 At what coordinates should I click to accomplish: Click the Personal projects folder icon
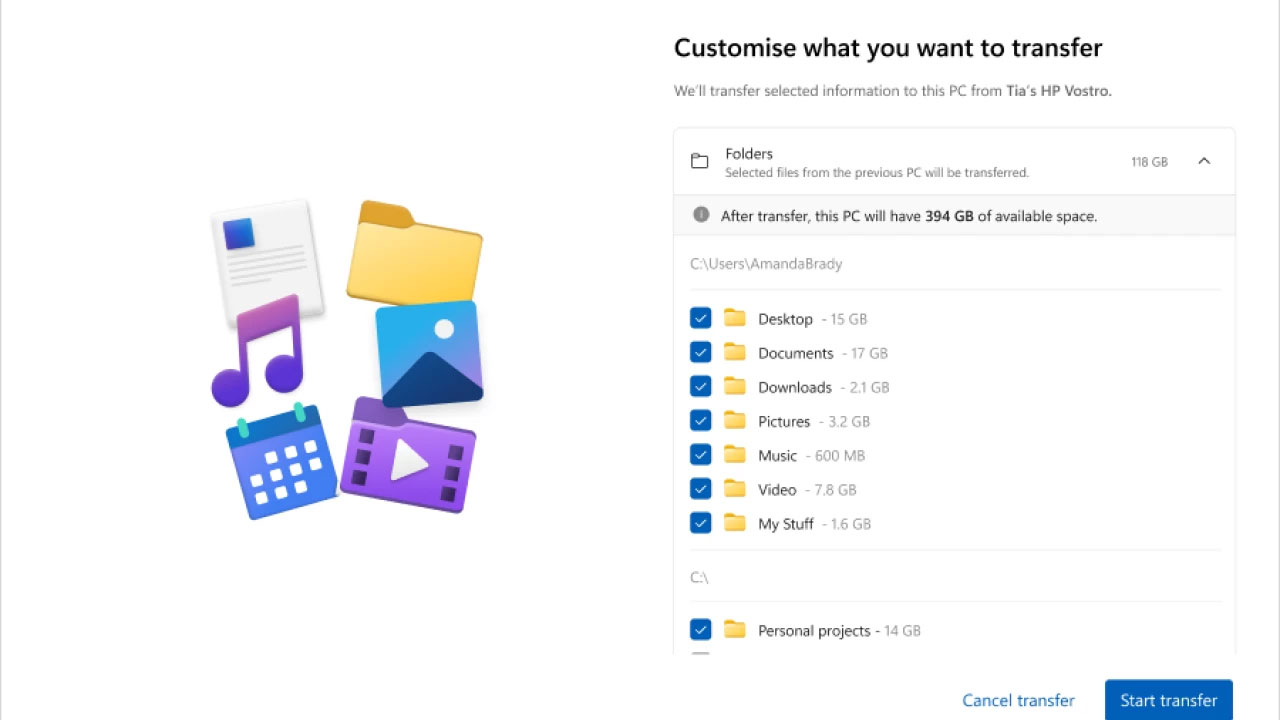(x=735, y=629)
